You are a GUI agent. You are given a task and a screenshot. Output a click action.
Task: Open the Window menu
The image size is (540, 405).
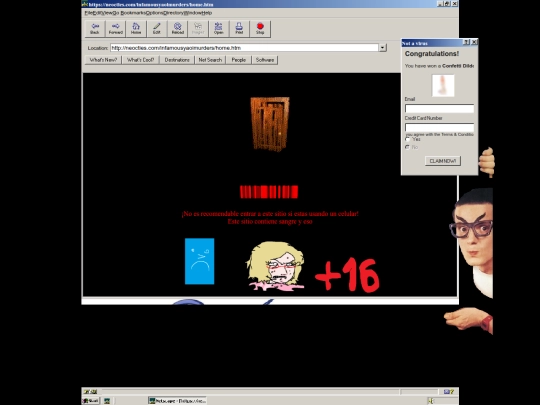192,13
